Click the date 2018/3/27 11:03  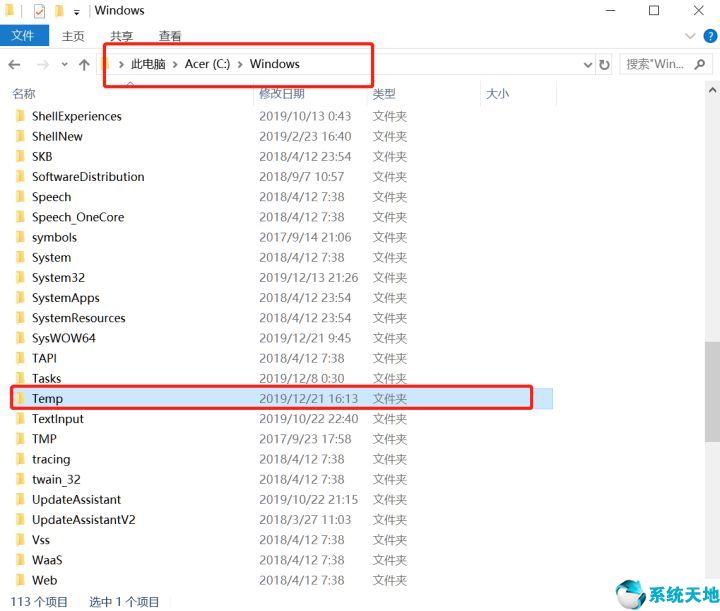click(x=305, y=520)
